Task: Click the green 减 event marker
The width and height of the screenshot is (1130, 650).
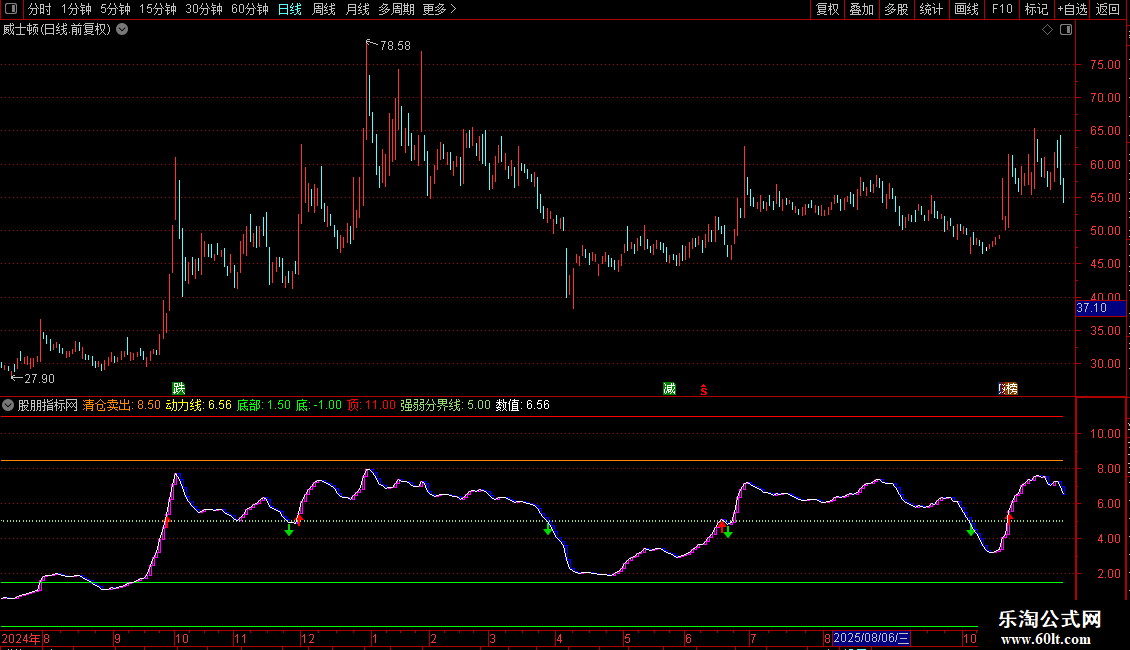Action: (669, 389)
